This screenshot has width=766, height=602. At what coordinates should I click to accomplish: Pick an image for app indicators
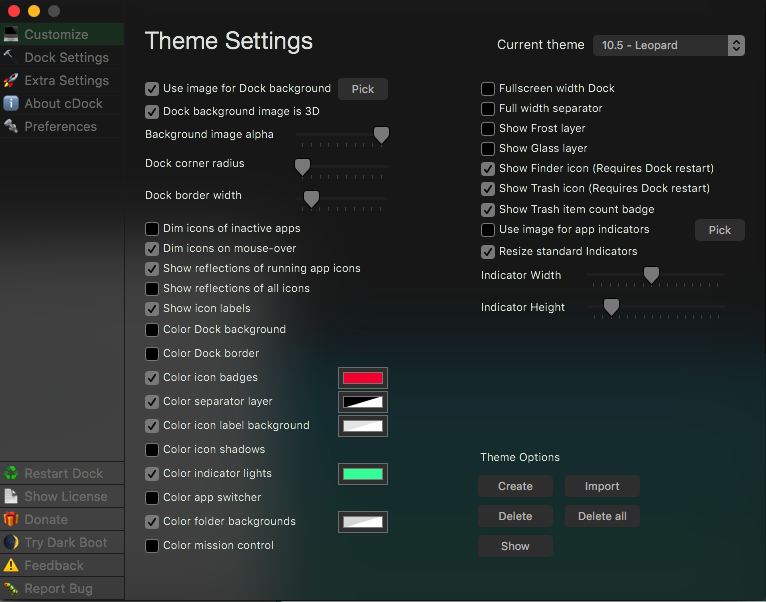pos(720,230)
